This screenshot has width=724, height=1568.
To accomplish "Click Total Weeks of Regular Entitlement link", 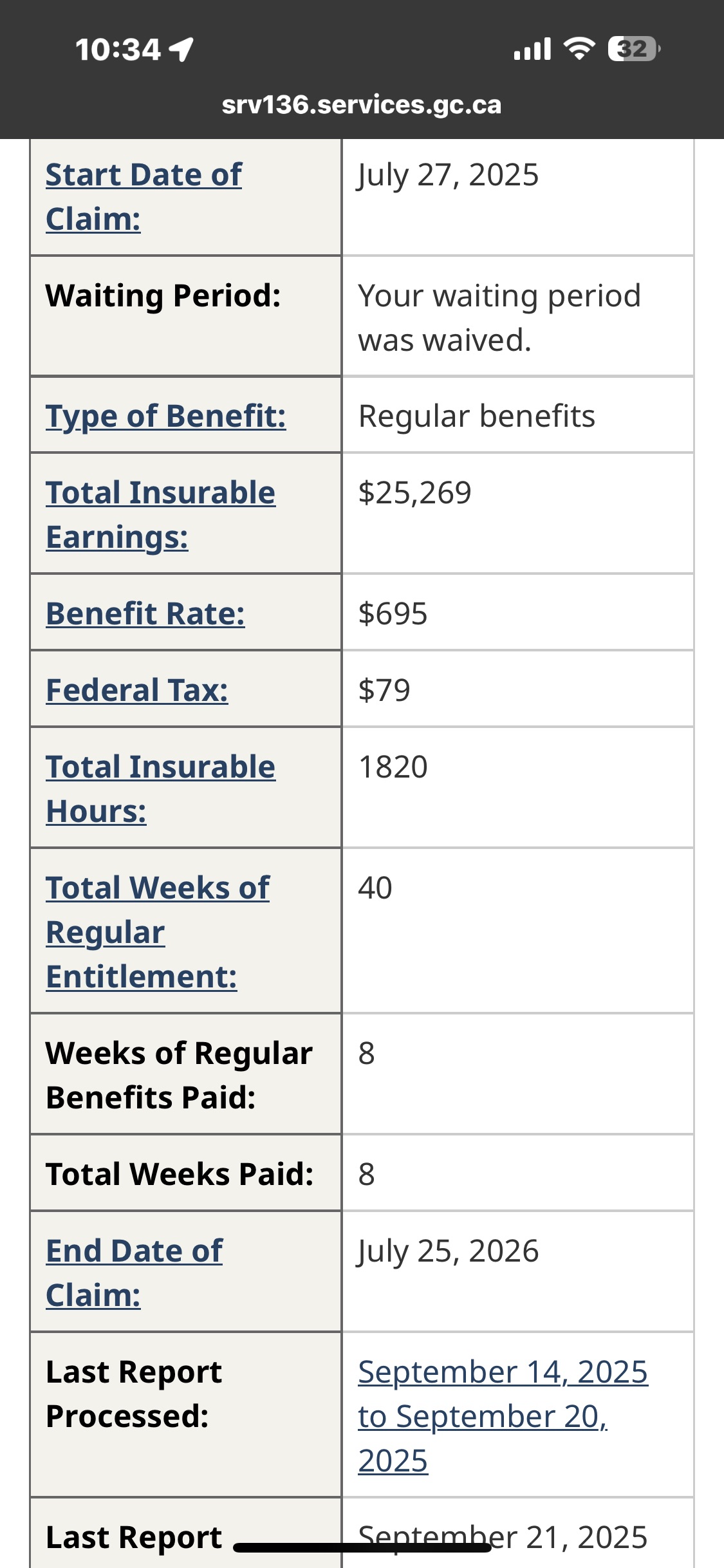I will pos(158,931).
